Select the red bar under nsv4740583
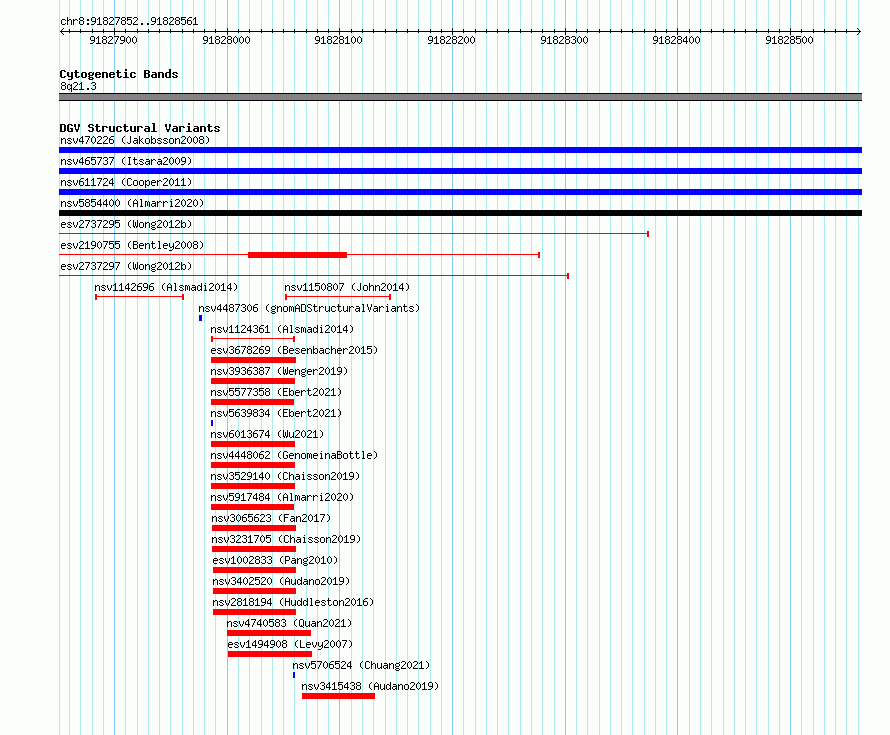Image resolution: width=890 pixels, height=735 pixels. tap(268, 633)
